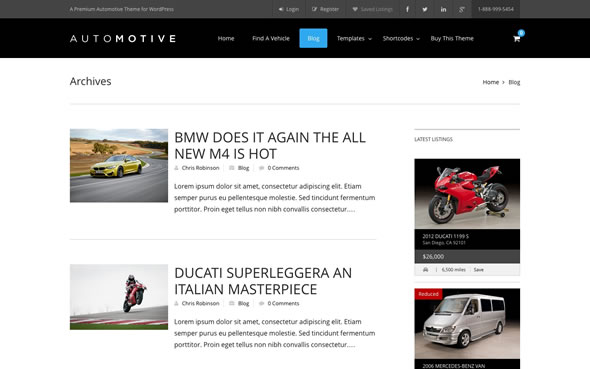Open the red Ducati 1199 S listing image
The height and width of the screenshot is (369, 590).
pos(467,194)
